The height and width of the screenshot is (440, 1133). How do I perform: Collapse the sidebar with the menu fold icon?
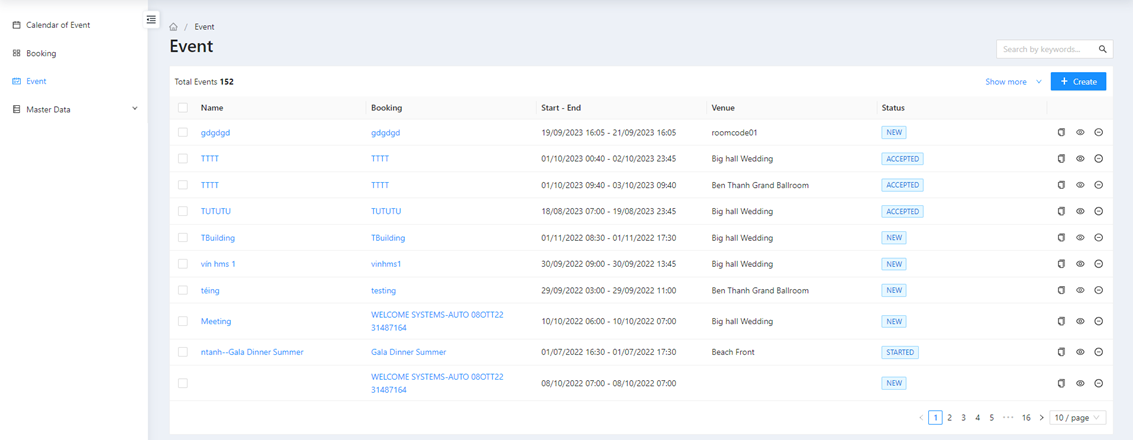click(x=151, y=19)
